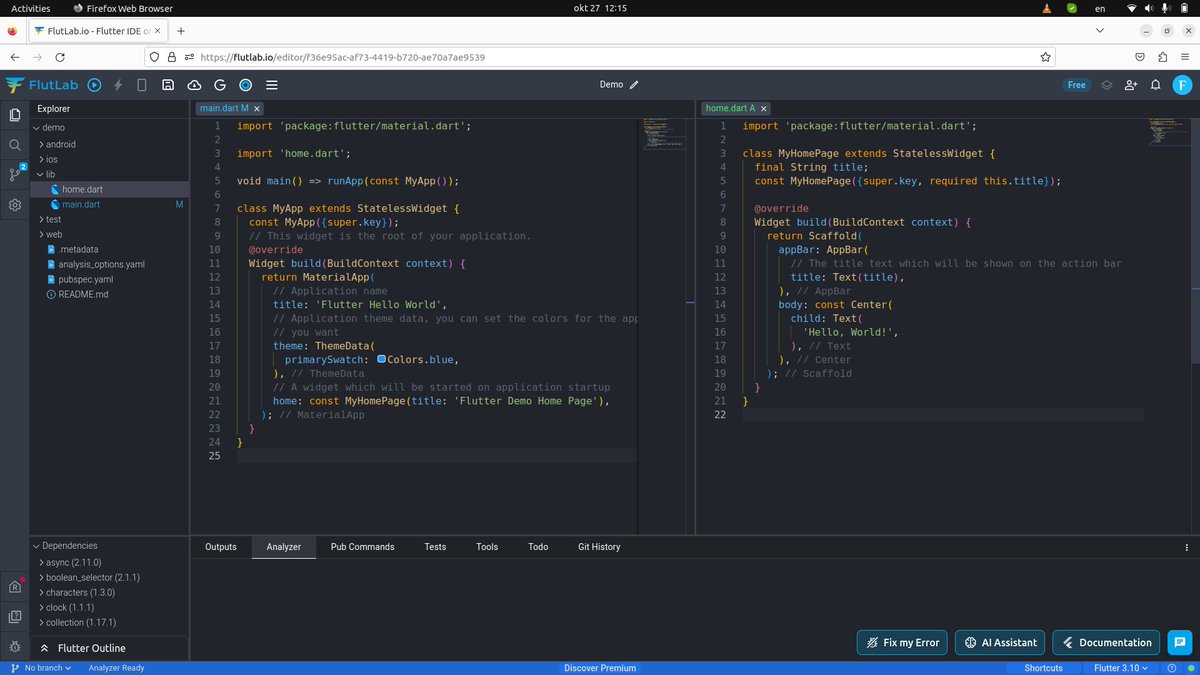Open Firefox extensions puzzle icon

(1163, 57)
